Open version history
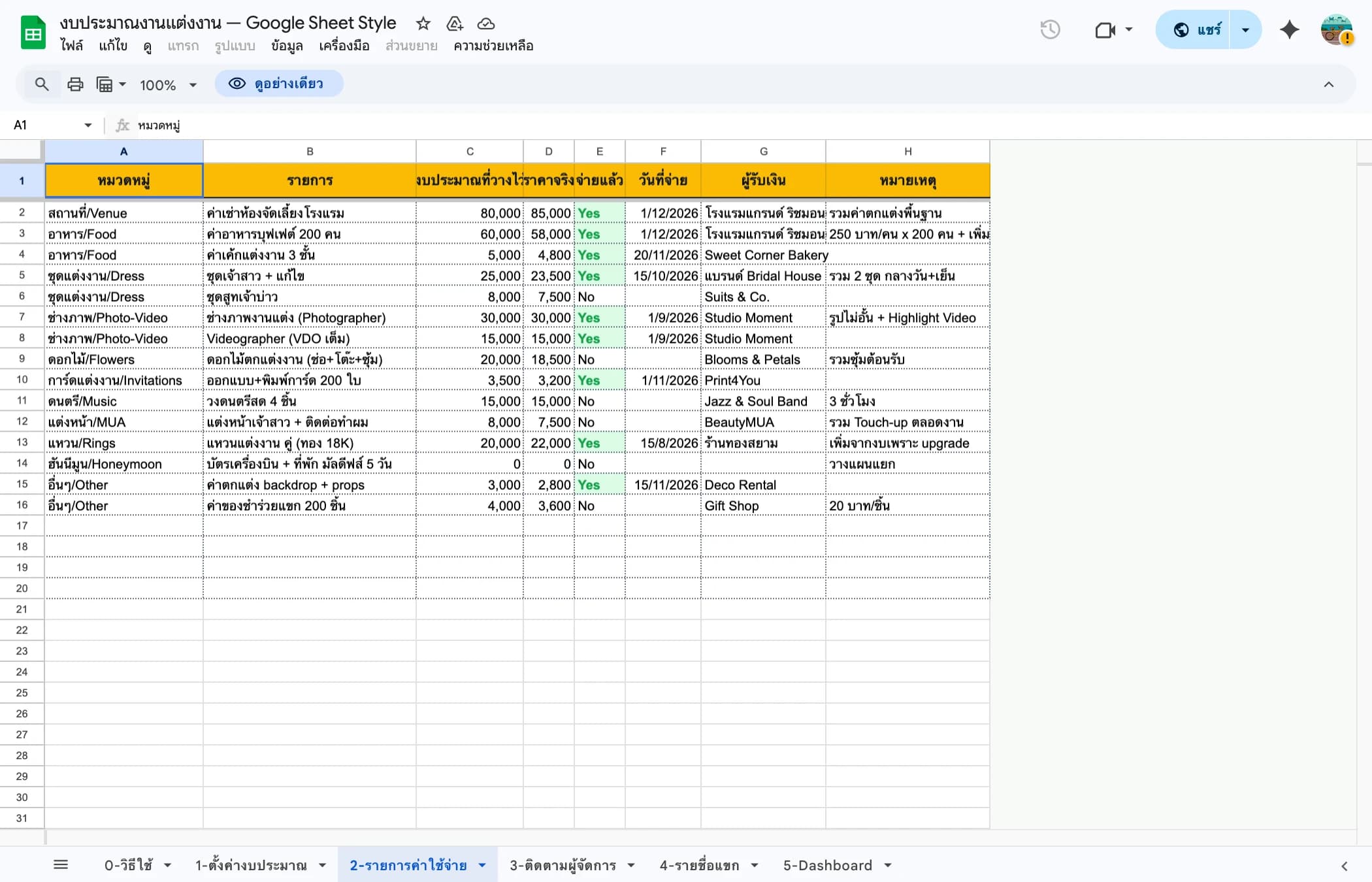The image size is (1372, 882). (x=1050, y=29)
